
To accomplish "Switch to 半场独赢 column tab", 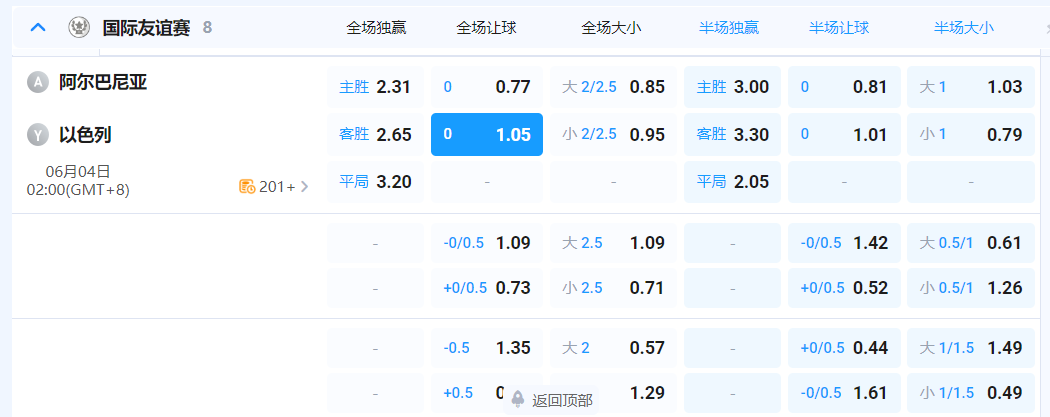I will (729, 27).
